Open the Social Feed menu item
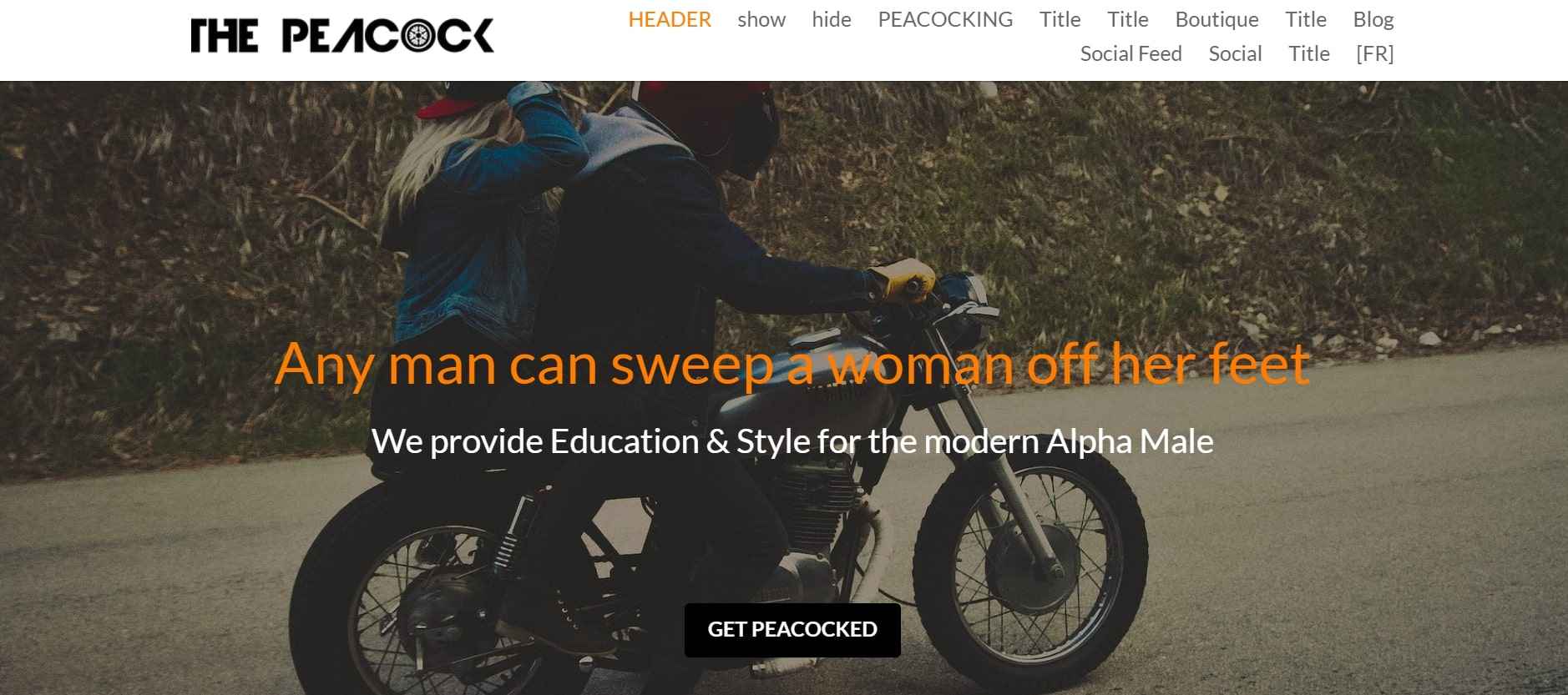Viewport: 1568px width, 695px height. [1131, 53]
